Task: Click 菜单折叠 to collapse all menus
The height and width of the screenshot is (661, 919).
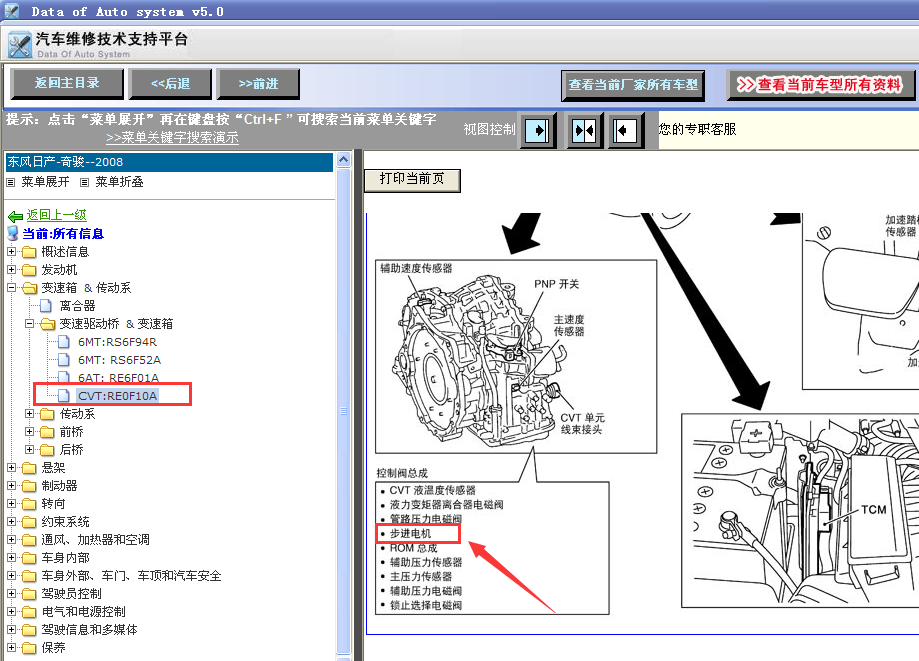Action: pyautogui.click(x=120, y=182)
